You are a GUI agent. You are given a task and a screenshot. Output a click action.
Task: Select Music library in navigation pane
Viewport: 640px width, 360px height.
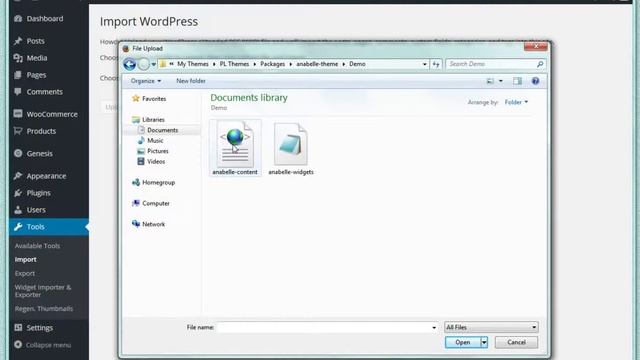pyautogui.click(x=155, y=140)
